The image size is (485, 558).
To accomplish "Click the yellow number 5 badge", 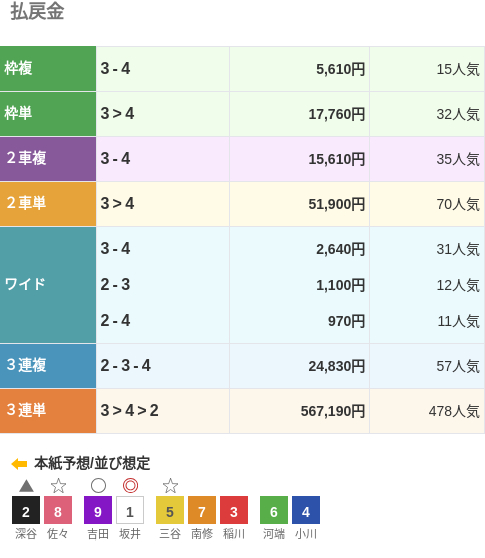I will (170, 510).
